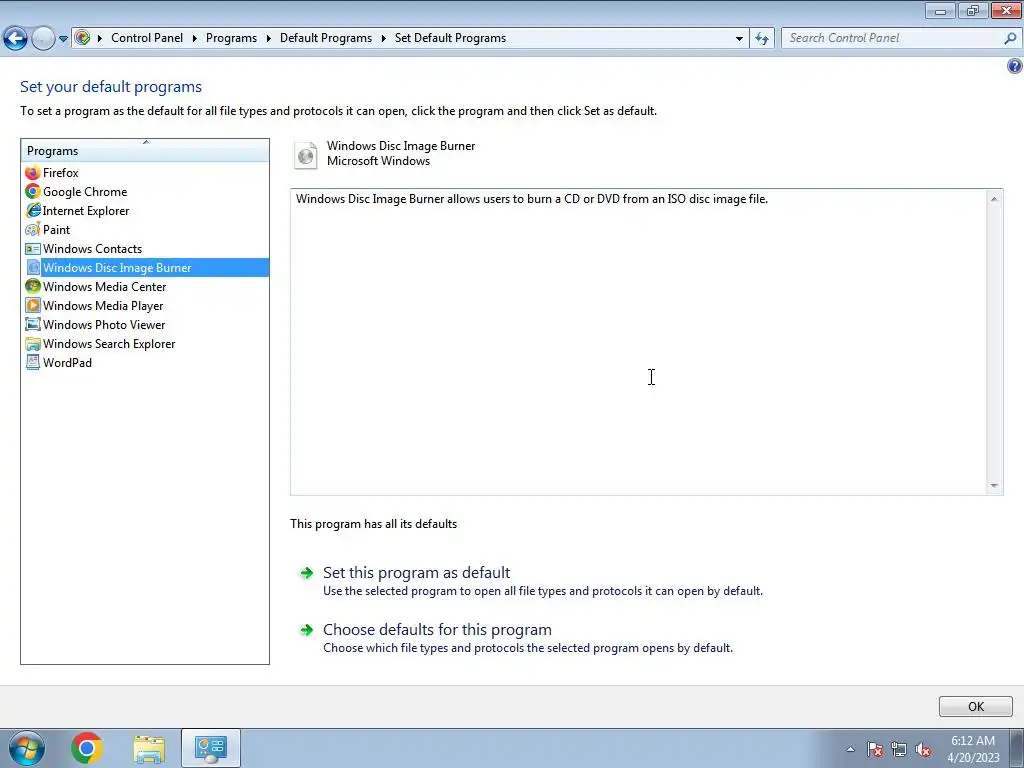Refresh the Control Panel view
Image resolution: width=1024 pixels, height=768 pixels.
[x=762, y=39]
